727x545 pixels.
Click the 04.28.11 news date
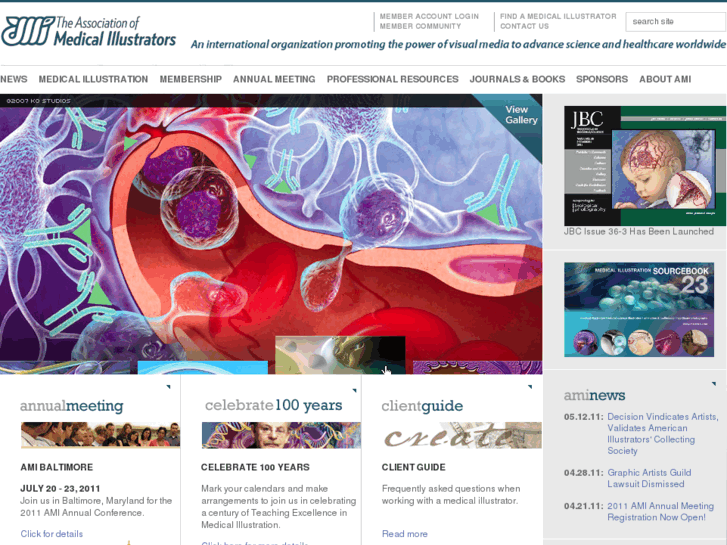(584, 473)
